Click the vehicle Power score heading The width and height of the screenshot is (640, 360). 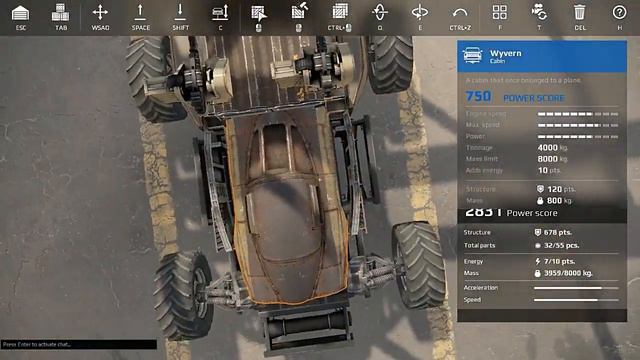click(532, 213)
